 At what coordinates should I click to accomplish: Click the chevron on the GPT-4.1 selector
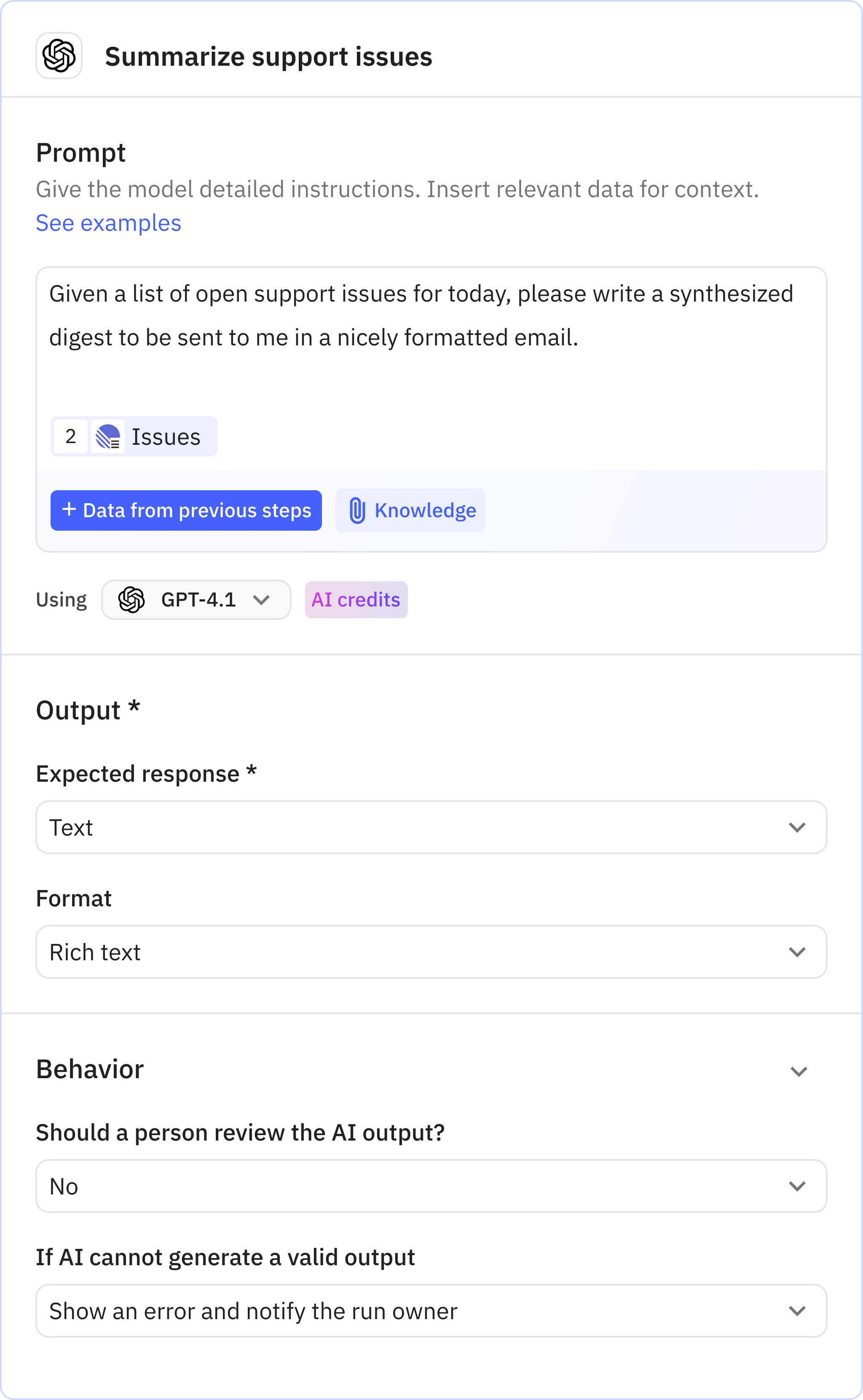[263, 600]
